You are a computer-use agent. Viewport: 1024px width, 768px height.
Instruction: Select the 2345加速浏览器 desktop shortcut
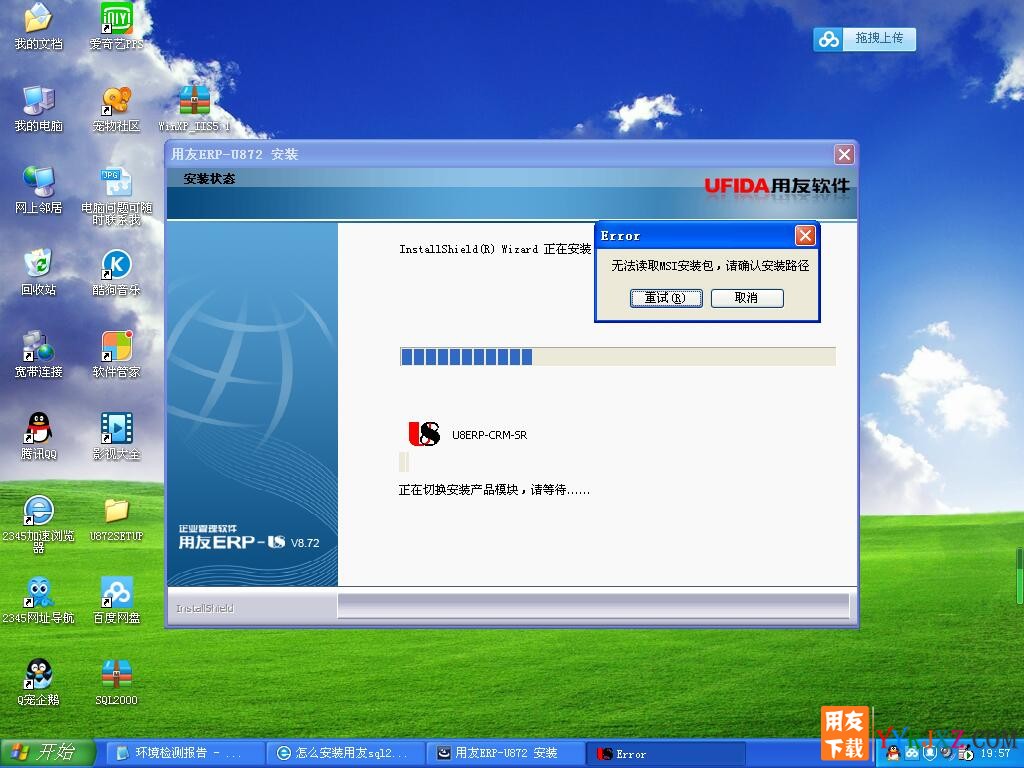pyautogui.click(x=39, y=524)
